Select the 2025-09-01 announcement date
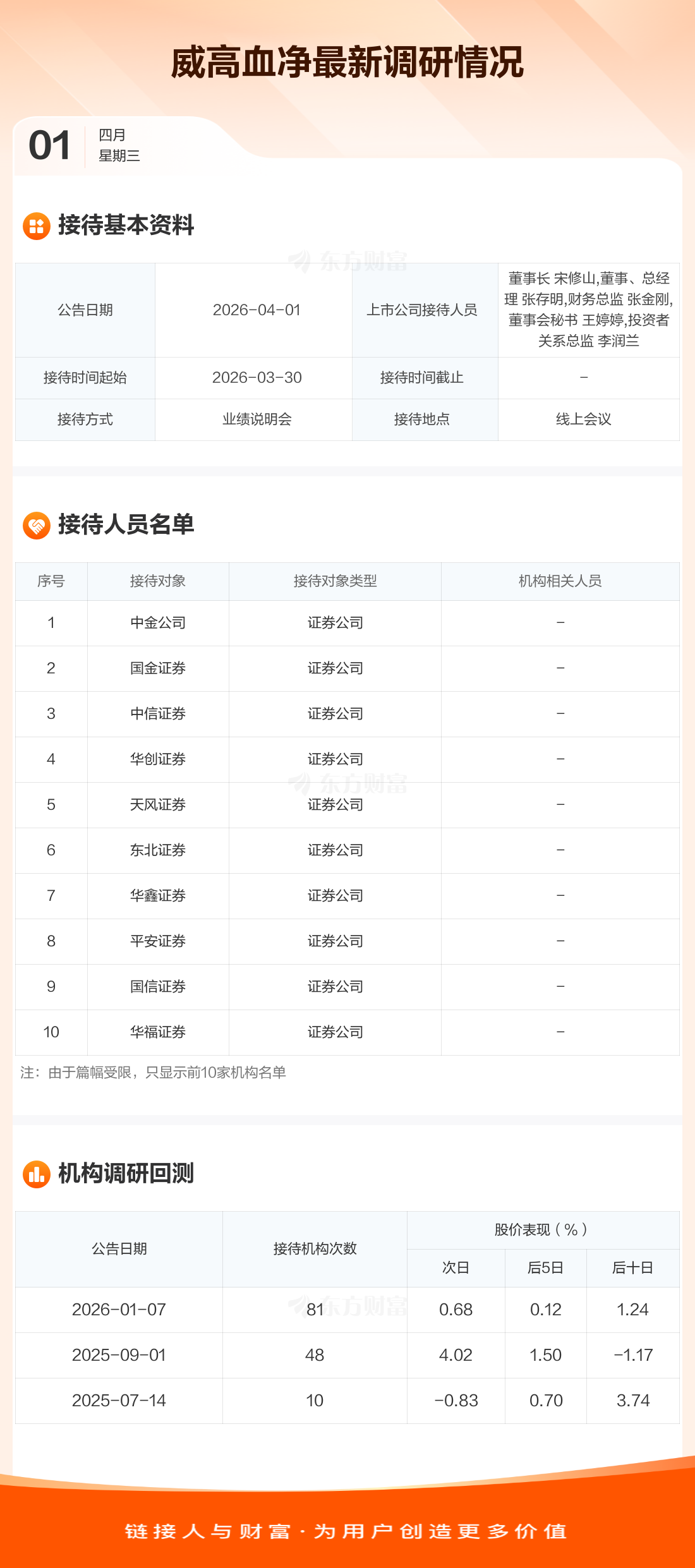 click(119, 1355)
